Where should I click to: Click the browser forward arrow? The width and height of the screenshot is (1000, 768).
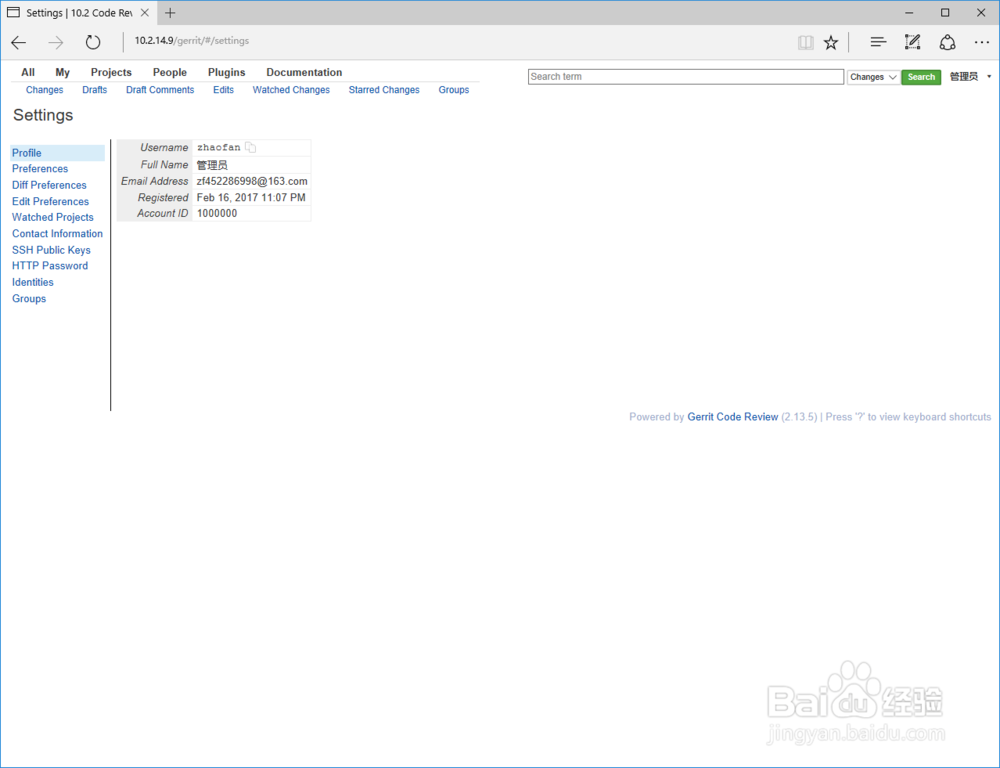coord(56,43)
